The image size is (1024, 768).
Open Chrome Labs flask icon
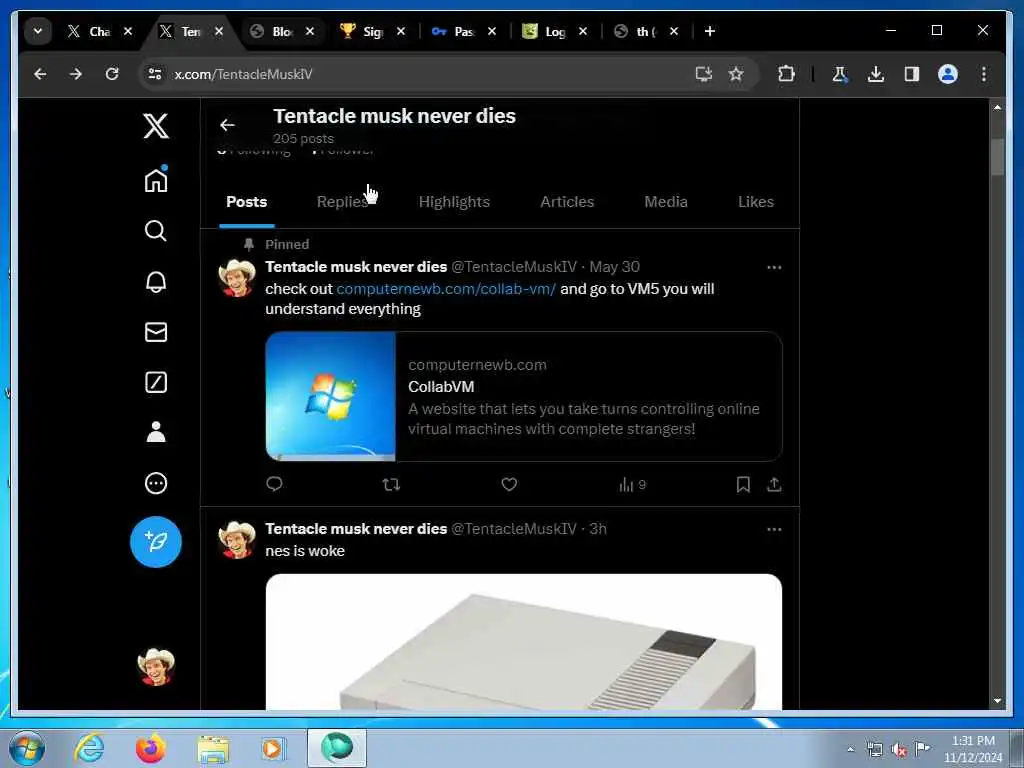click(x=840, y=74)
